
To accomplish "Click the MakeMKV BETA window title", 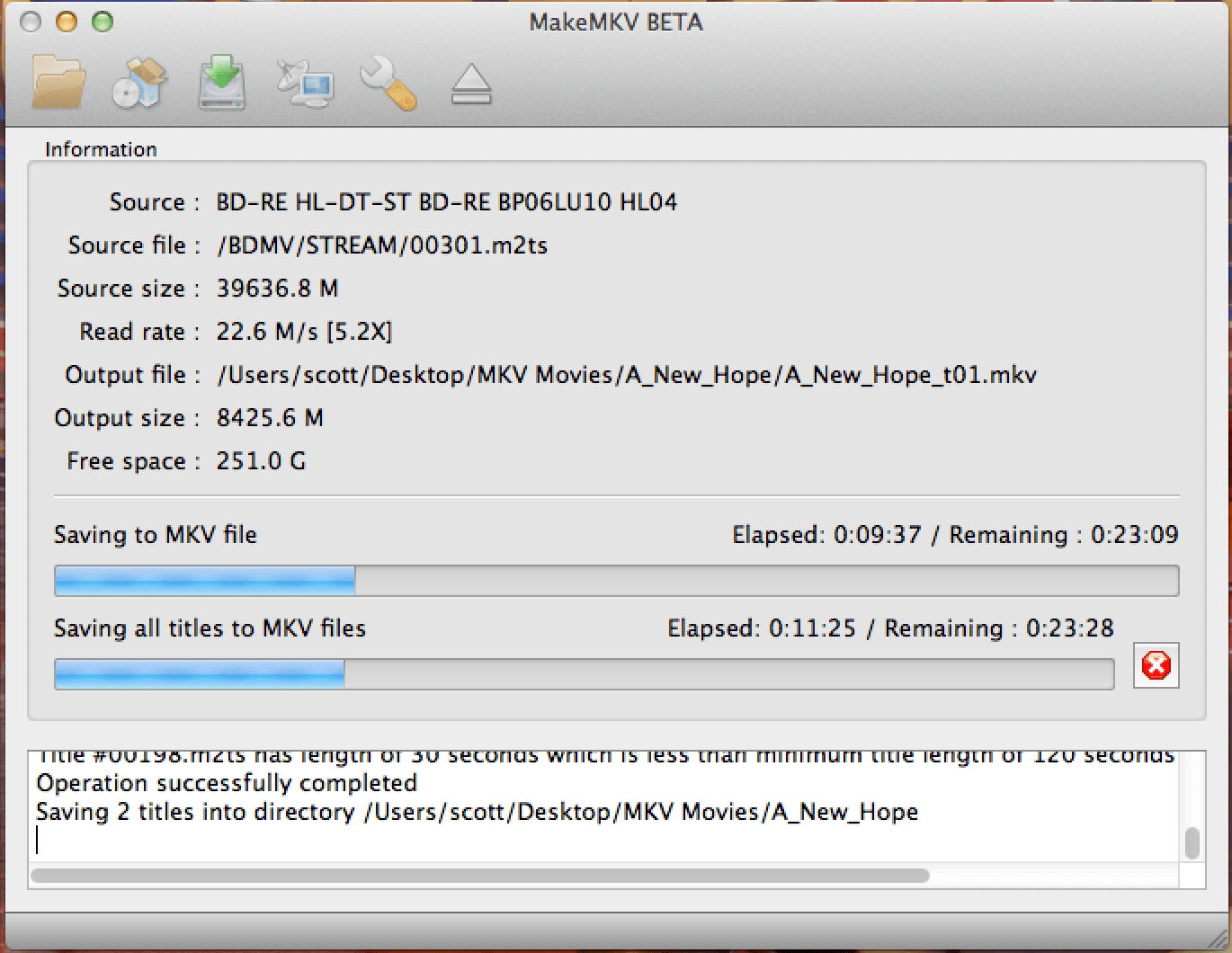I will (x=616, y=22).
